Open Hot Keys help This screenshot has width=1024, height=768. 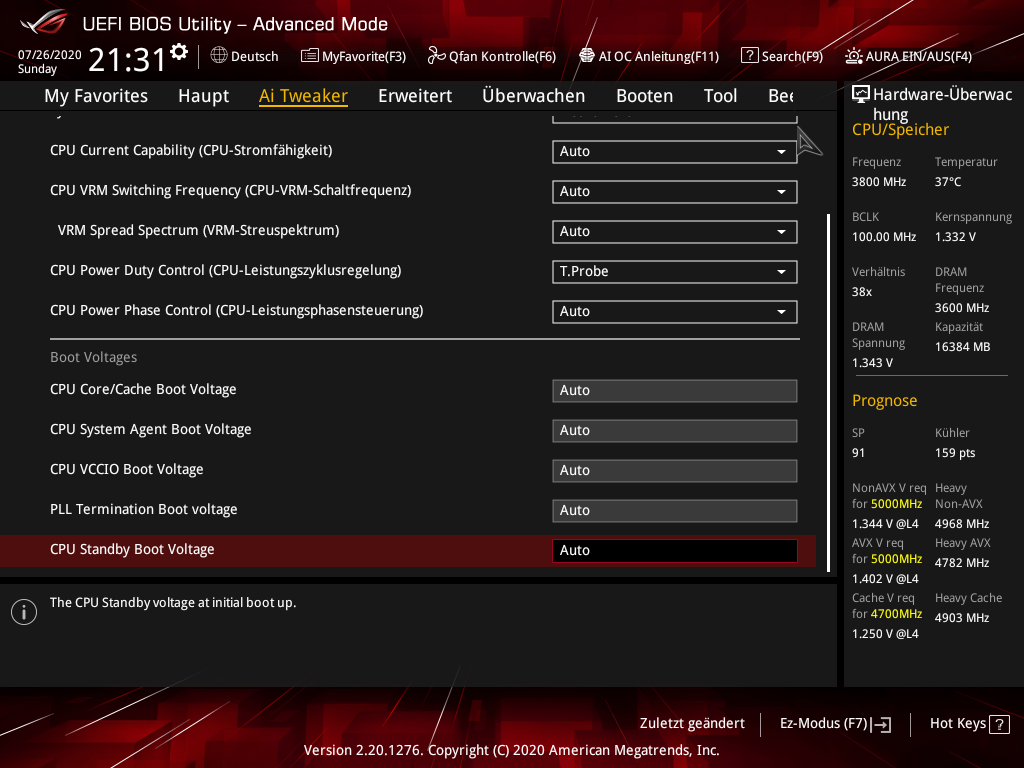tap(969, 724)
